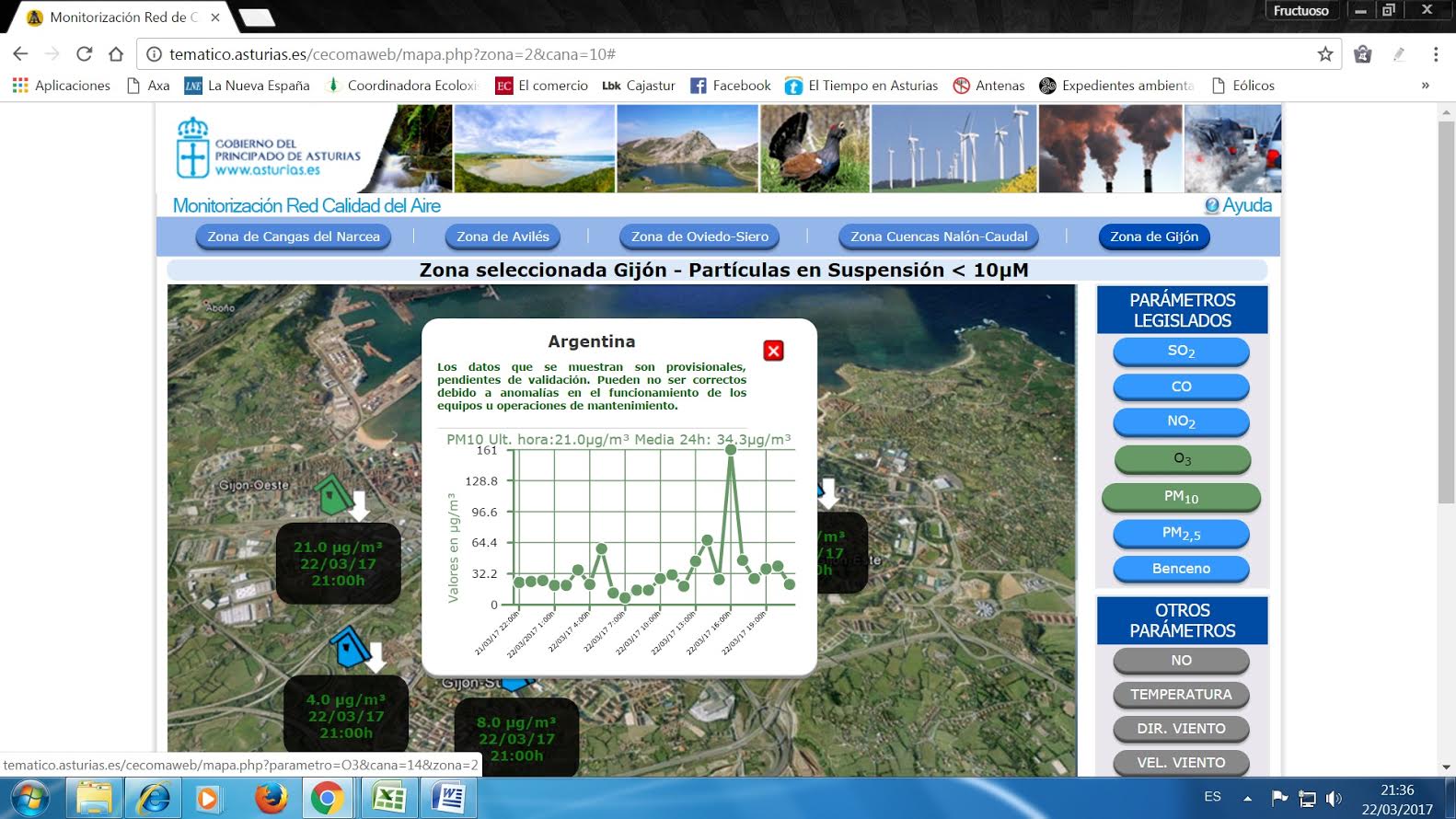
Task: Select the Zona de Oviedo-Siero tab
Action: [x=699, y=237]
